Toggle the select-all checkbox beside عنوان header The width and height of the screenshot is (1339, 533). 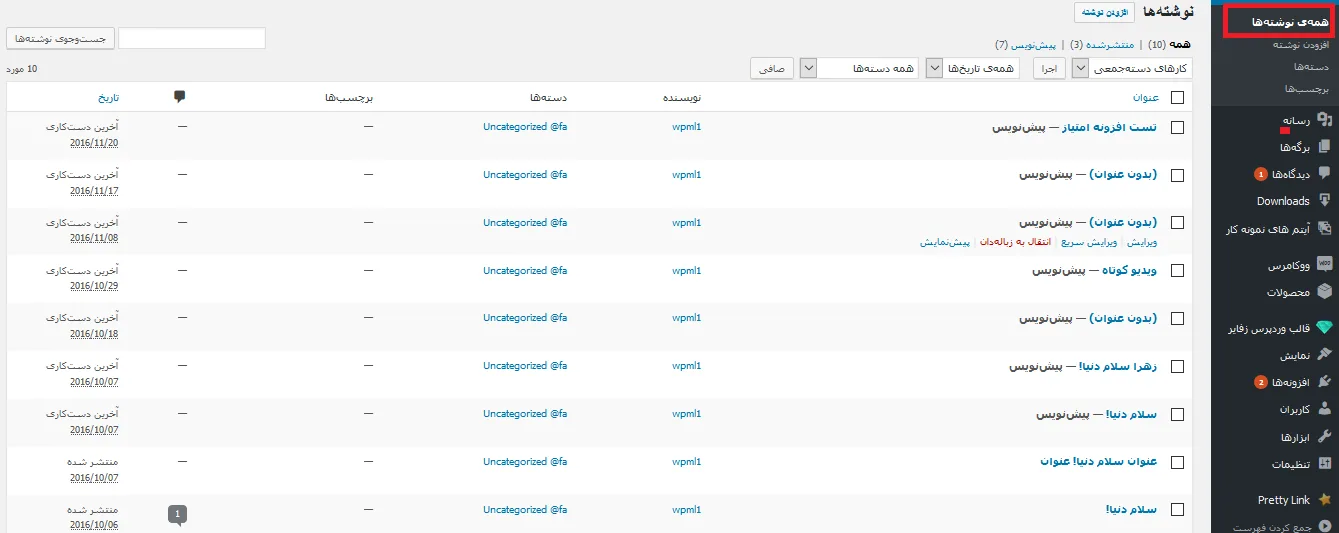tap(1177, 98)
